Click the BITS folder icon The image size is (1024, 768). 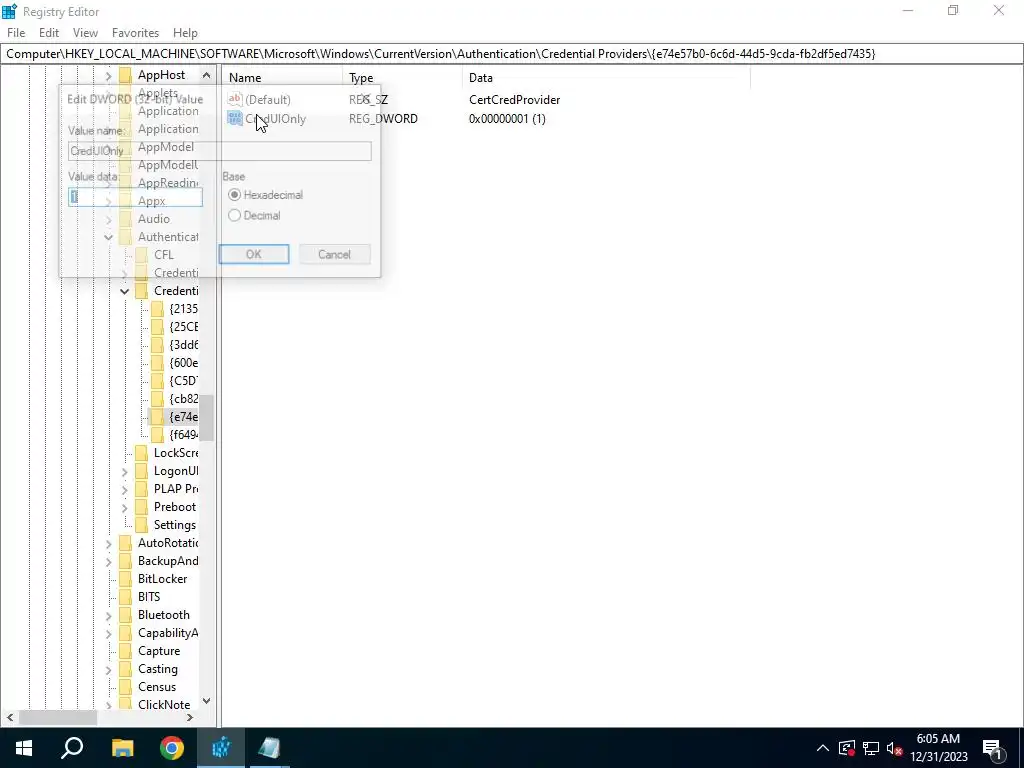click(x=125, y=596)
